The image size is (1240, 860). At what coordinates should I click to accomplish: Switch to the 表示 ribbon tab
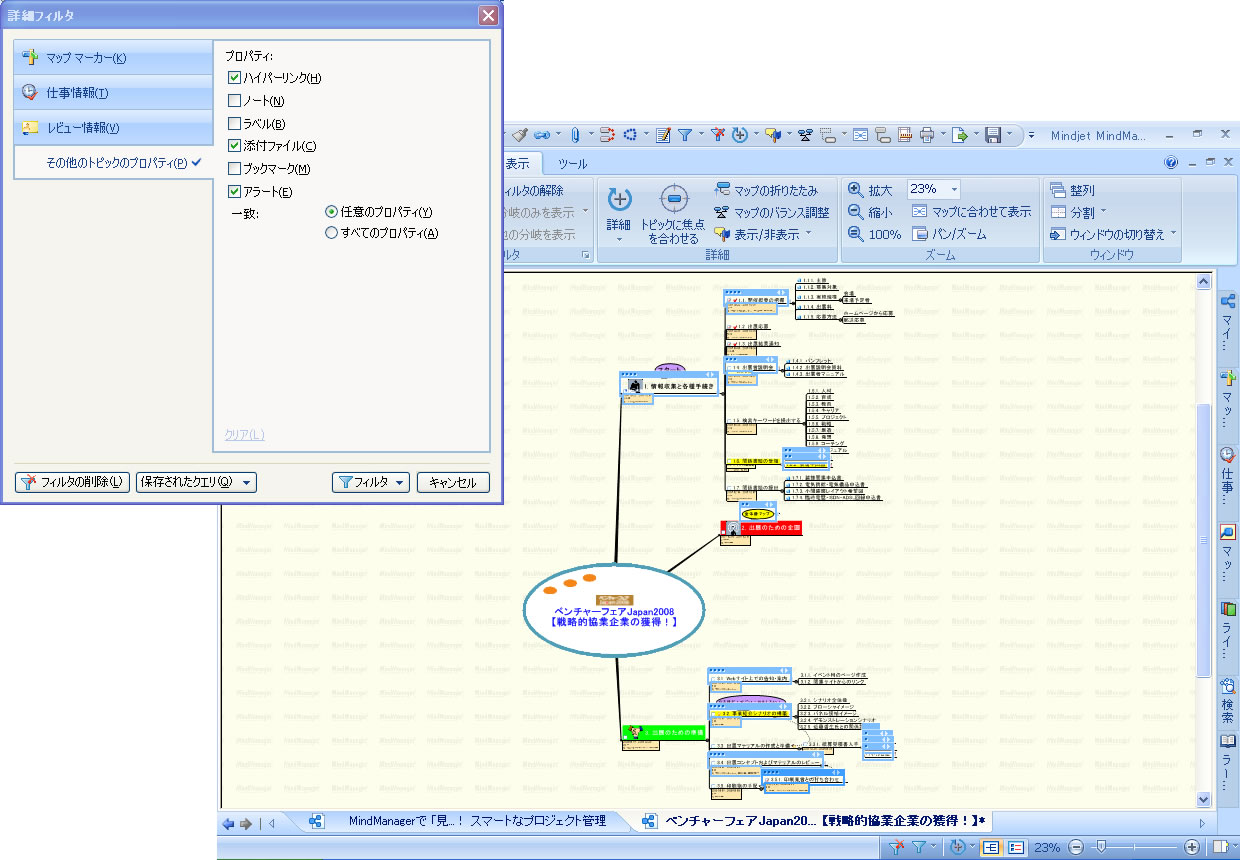(x=520, y=164)
